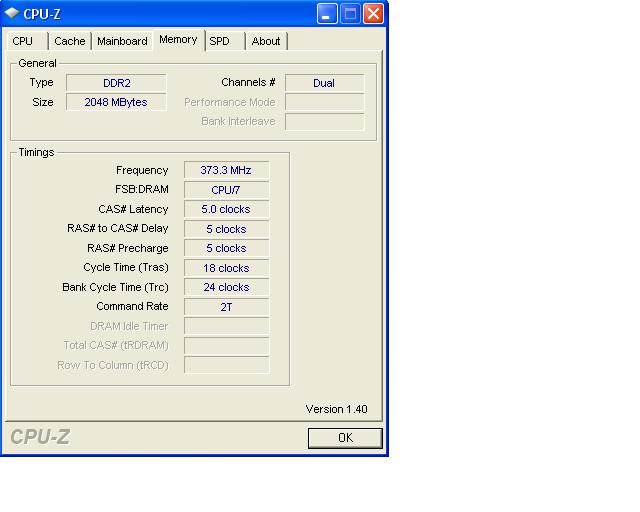Show the About tab
Image resolution: width=640 pixels, height=512 pixels.
click(267, 41)
